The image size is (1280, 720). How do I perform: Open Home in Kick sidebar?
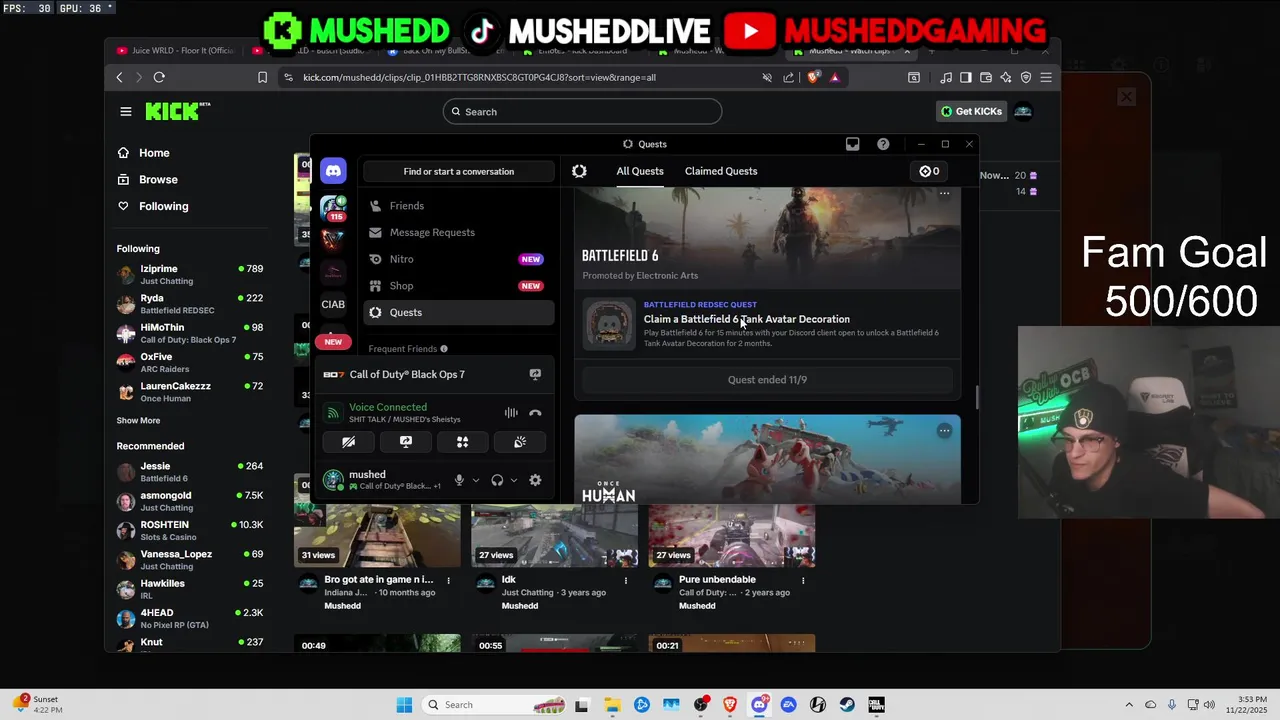(x=154, y=153)
